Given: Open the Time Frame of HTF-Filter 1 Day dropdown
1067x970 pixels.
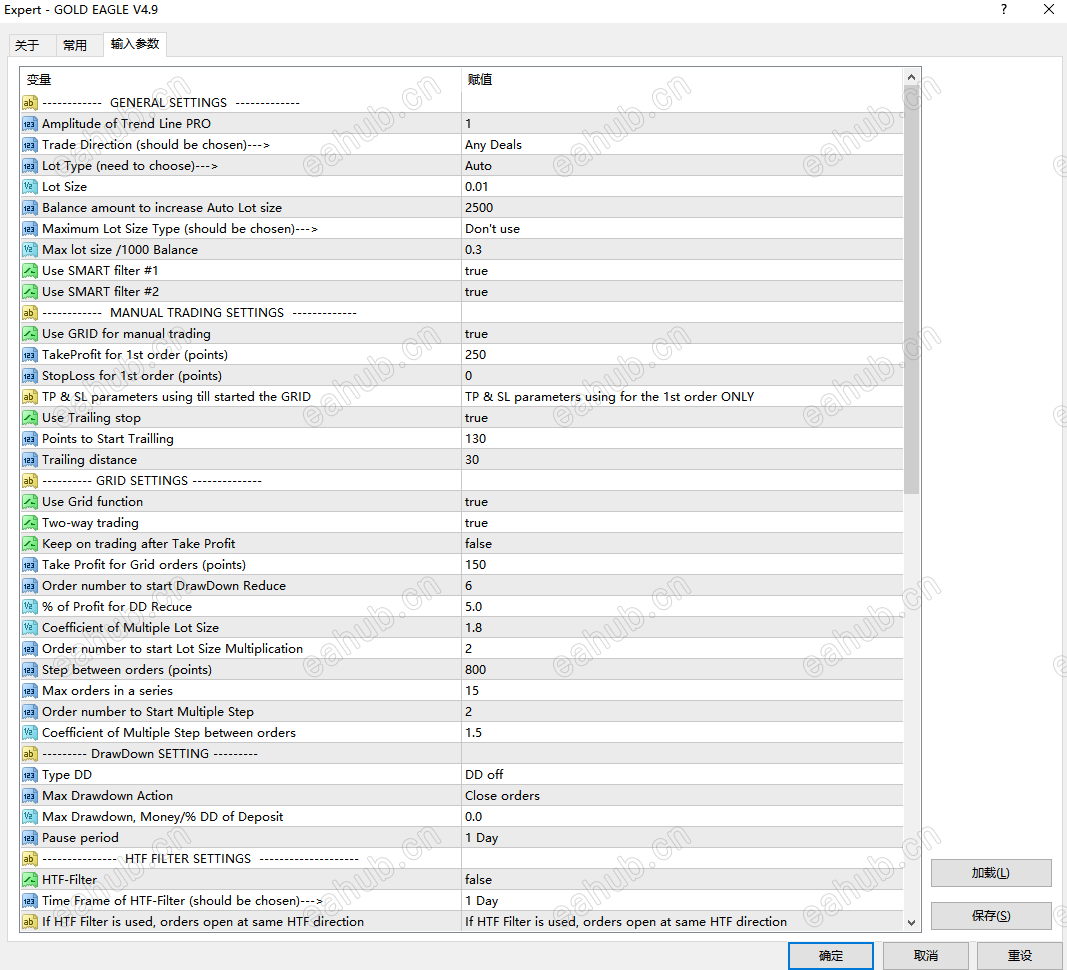Looking at the screenshot, I should tap(683, 901).
